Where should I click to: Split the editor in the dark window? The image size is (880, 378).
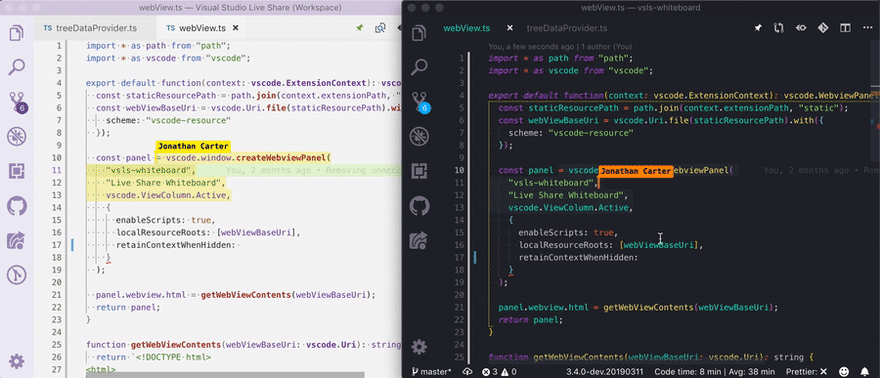point(845,28)
